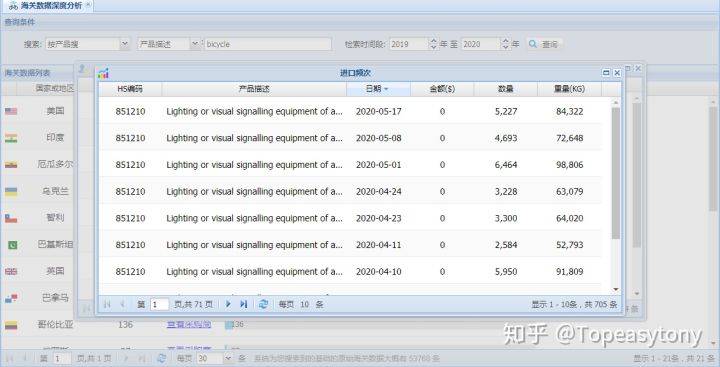Open the page size dropdown showing 30
Image resolution: width=720 pixels, height=367 pixels.
tap(228, 358)
